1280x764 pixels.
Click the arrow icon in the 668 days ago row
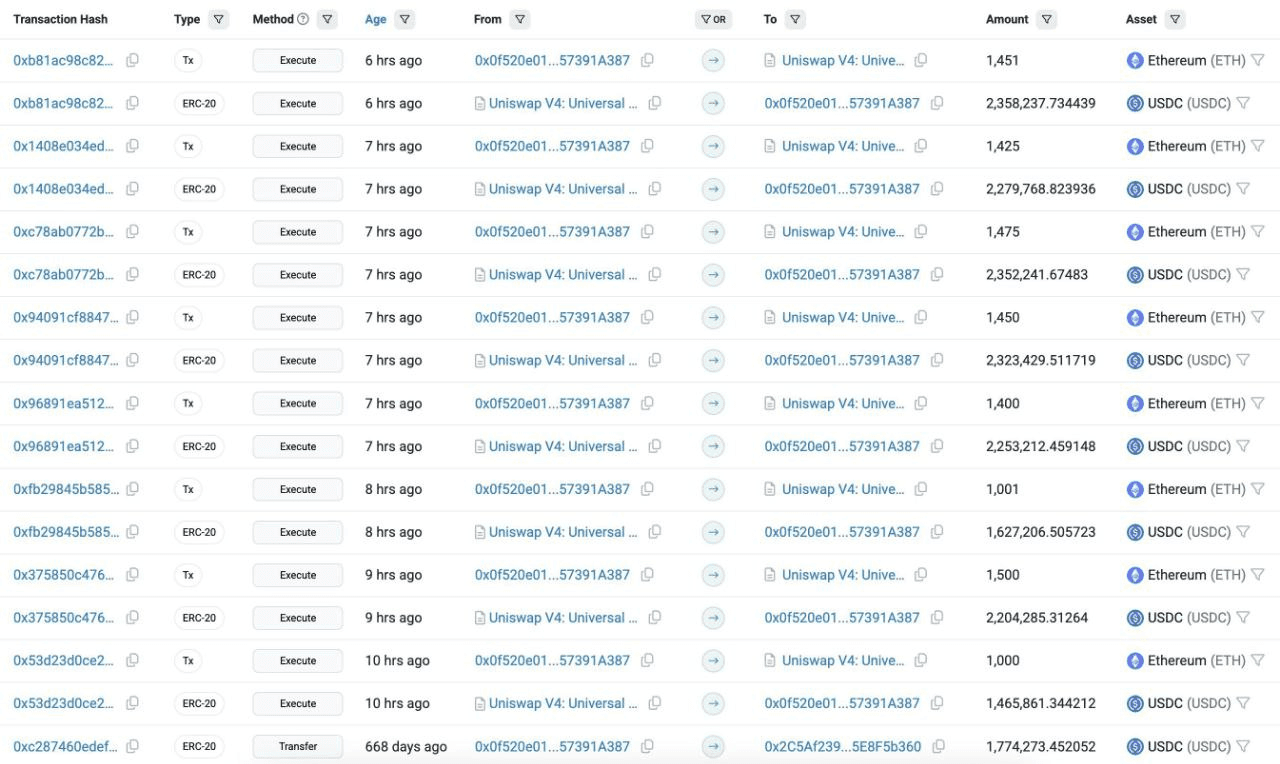coord(713,746)
